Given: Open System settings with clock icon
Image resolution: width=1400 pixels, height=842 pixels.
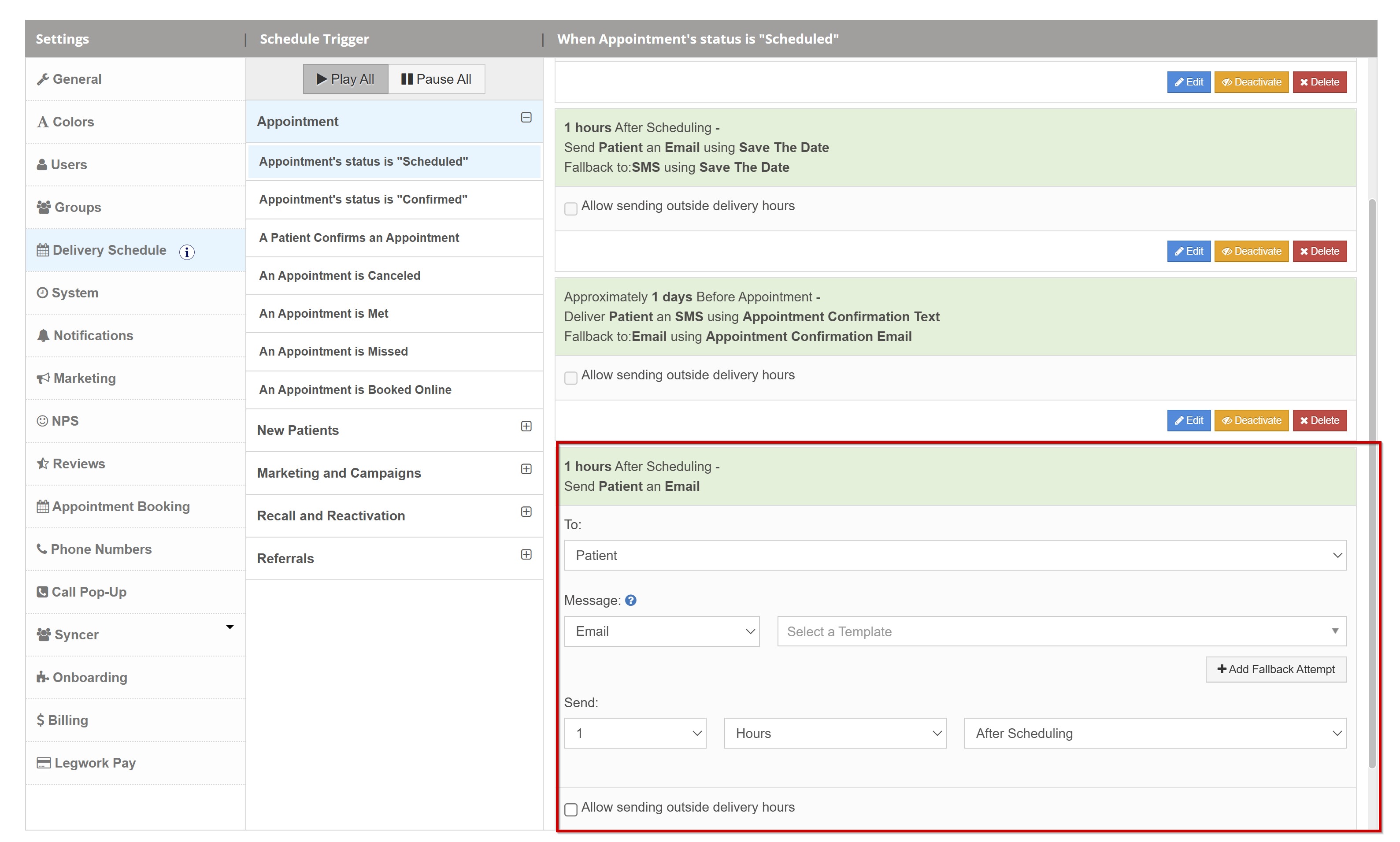Looking at the screenshot, I should tap(135, 293).
